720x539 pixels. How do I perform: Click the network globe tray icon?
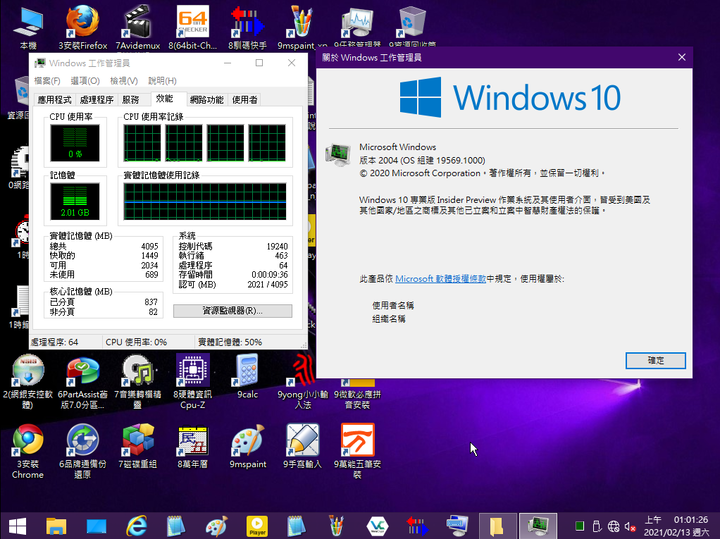613,527
